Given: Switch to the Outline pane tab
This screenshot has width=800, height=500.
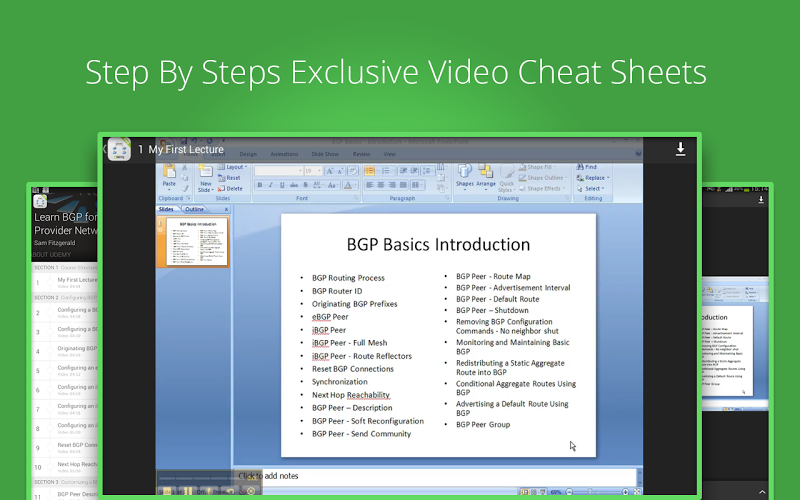Looking at the screenshot, I should (x=194, y=209).
